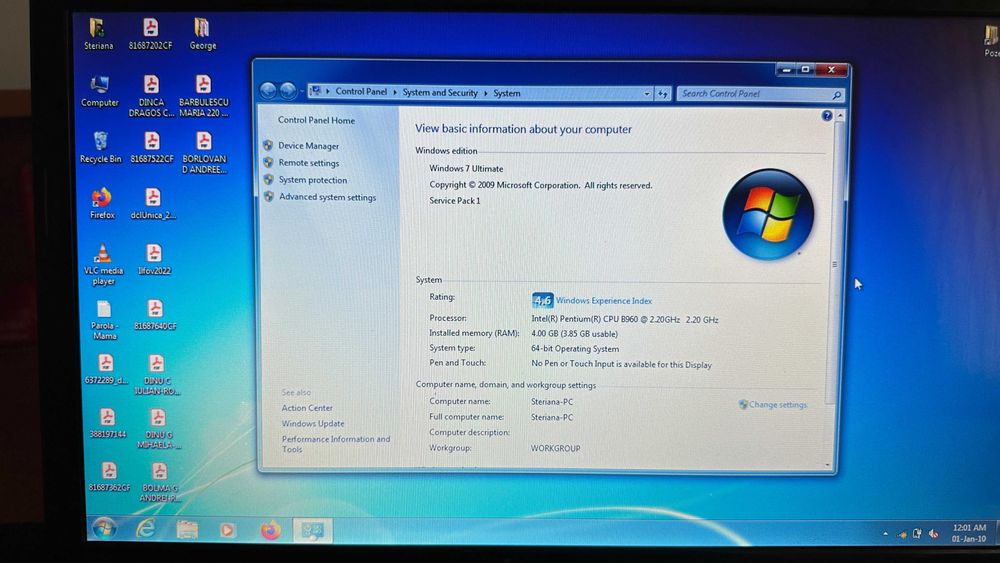Select the Parola - Mama text file

click(104, 320)
